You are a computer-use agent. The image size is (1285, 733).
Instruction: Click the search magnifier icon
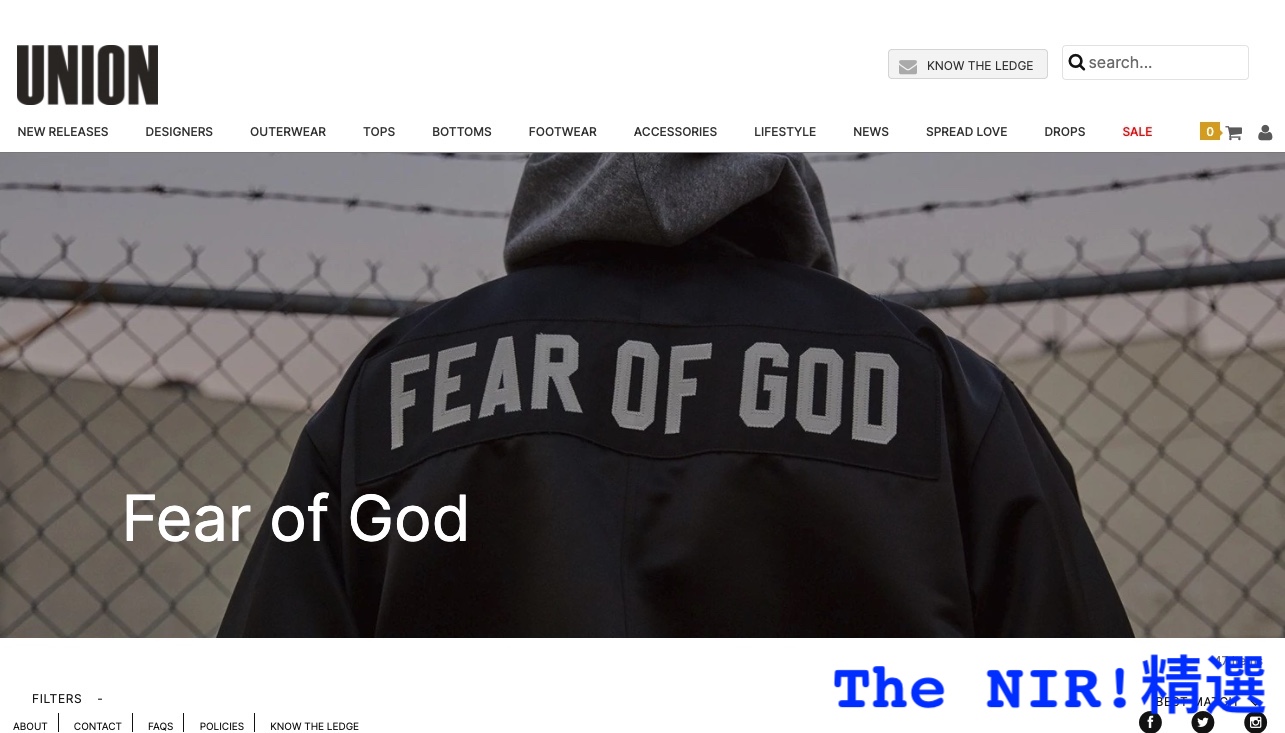pyautogui.click(x=1076, y=62)
